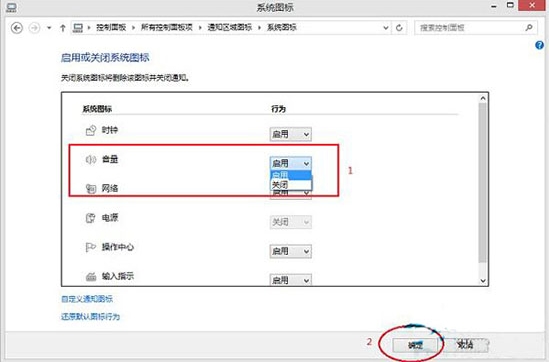Click the 时钟 label text
This screenshot has width=549, height=362.
tap(110, 130)
